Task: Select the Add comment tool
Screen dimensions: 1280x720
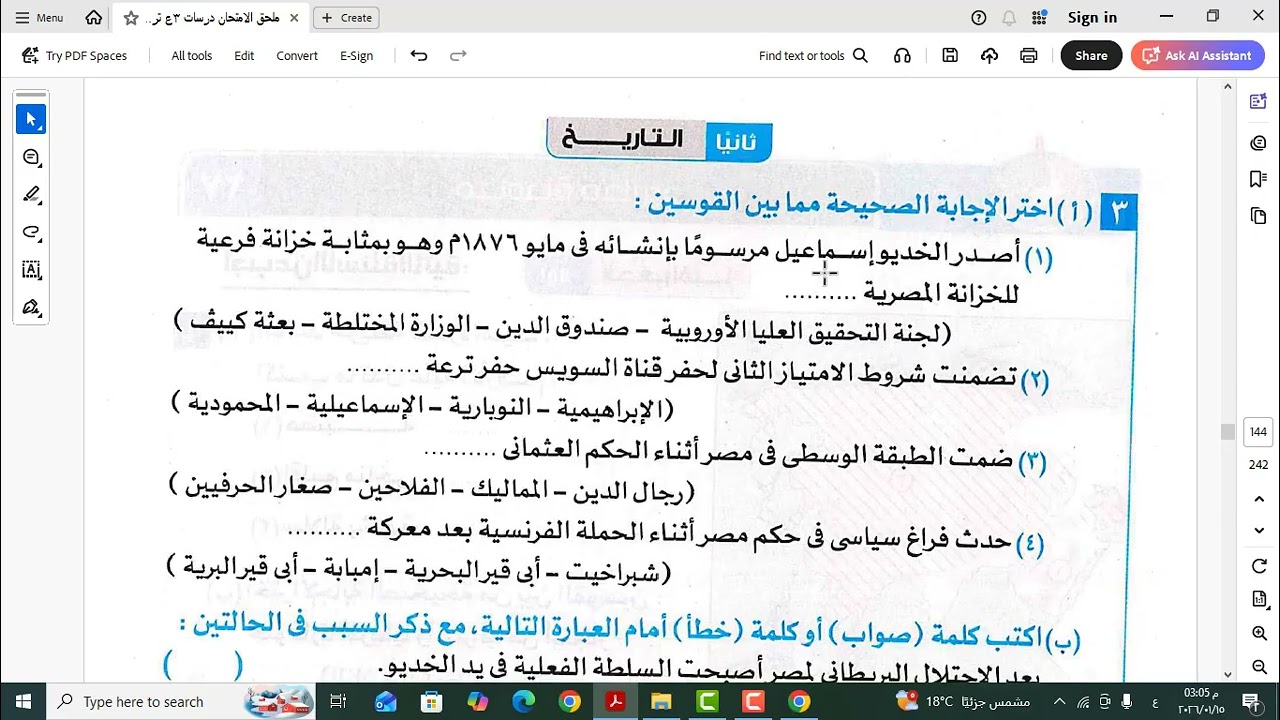Action: [x=31, y=157]
